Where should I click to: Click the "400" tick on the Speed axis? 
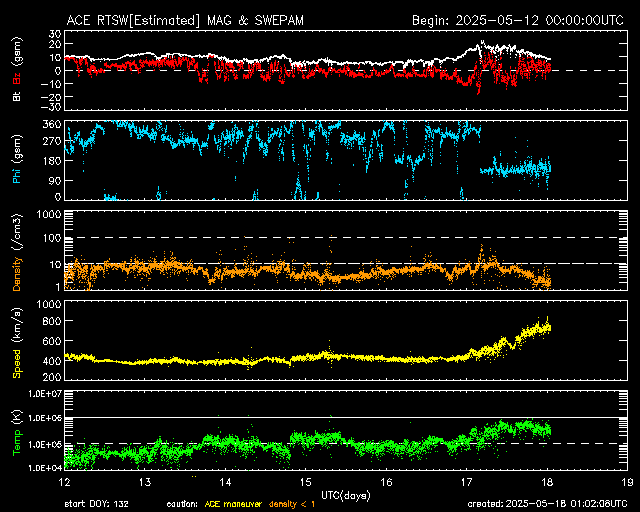click(52, 361)
